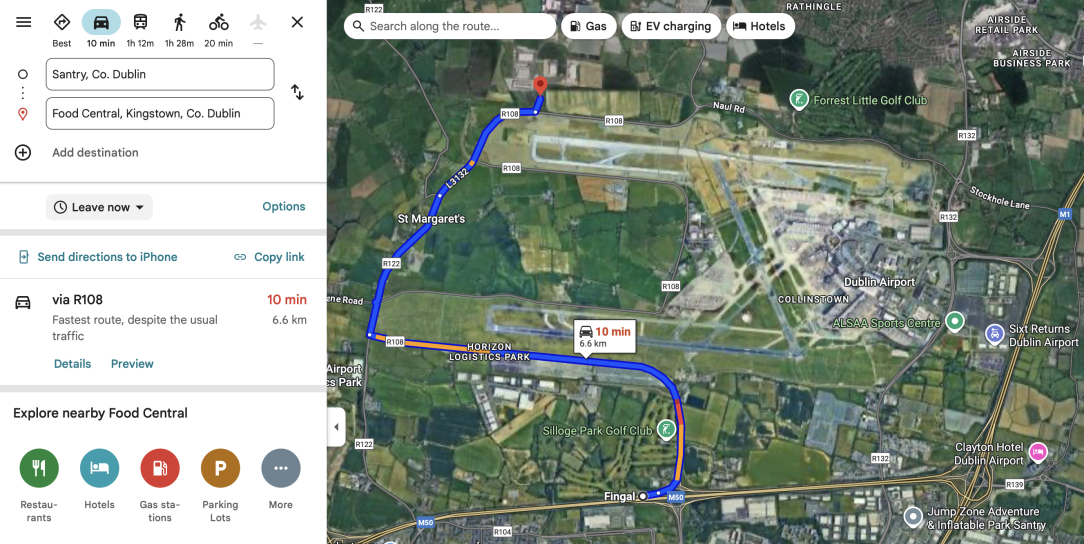
Task: Filter route by EV charging
Action: (671, 26)
